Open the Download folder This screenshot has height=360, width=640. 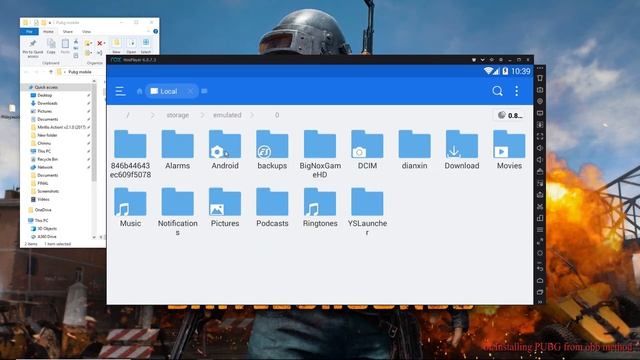click(x=462, y=150)
